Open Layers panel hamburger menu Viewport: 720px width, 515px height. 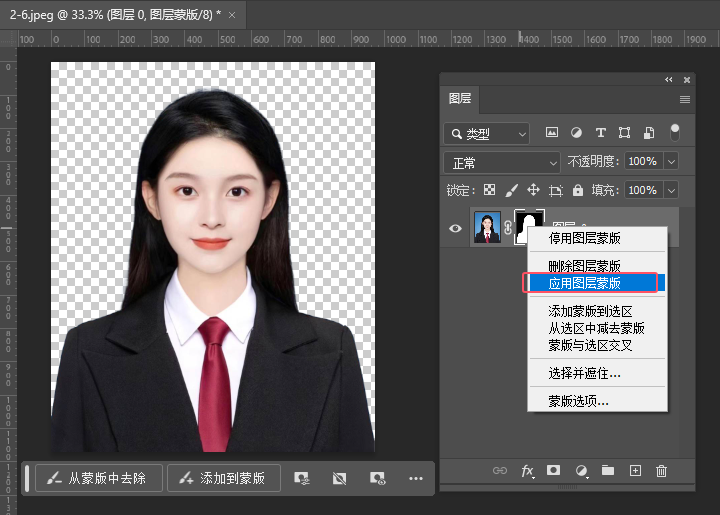click(x=685, y=99)
